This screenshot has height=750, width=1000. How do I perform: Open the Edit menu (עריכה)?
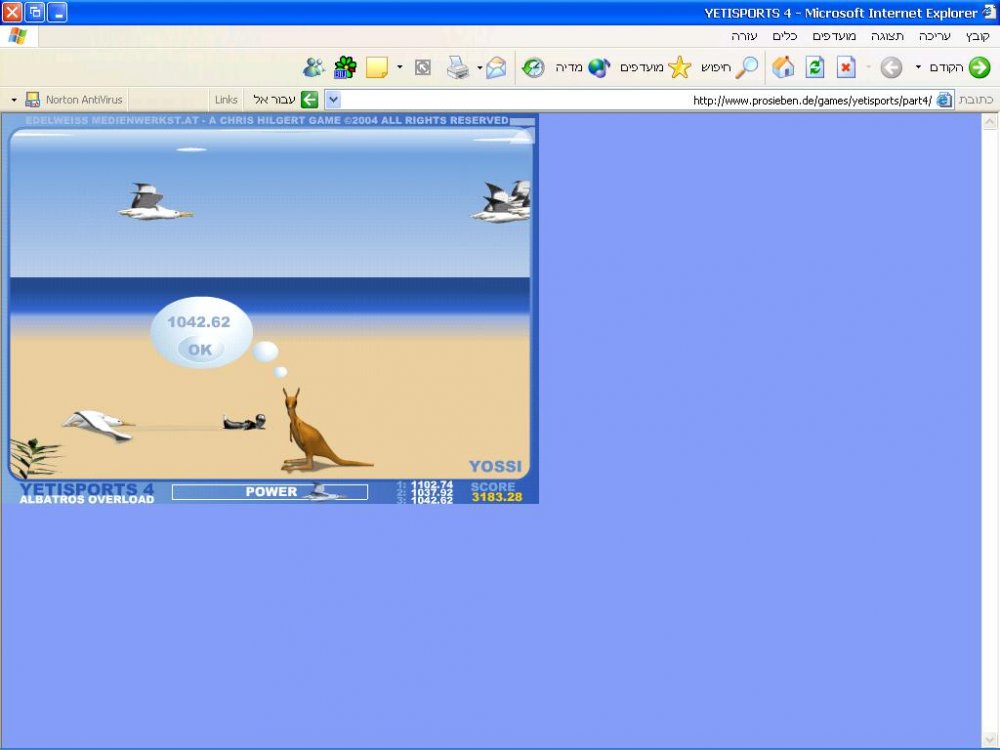coord(934,36)
